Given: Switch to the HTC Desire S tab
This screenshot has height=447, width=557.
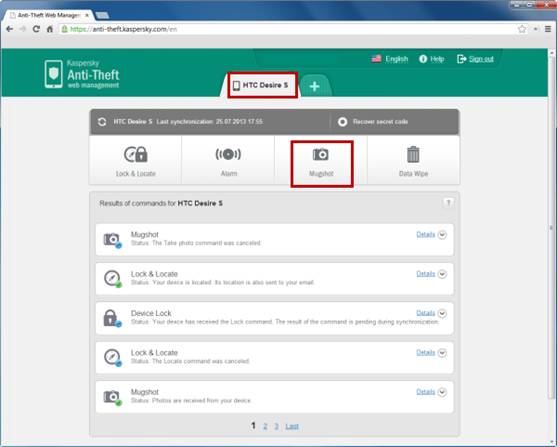Looking at the screenshot, I should point(263,85).
